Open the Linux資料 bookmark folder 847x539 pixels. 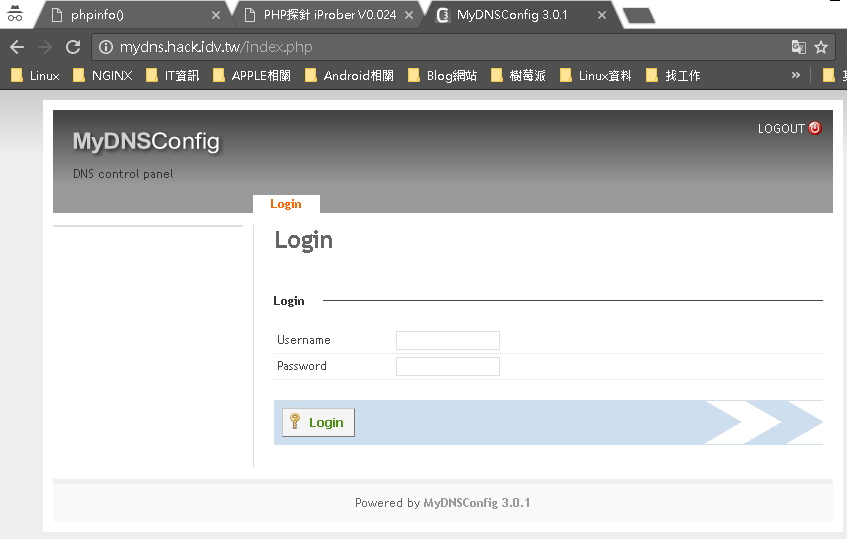(x=595, y=76)
